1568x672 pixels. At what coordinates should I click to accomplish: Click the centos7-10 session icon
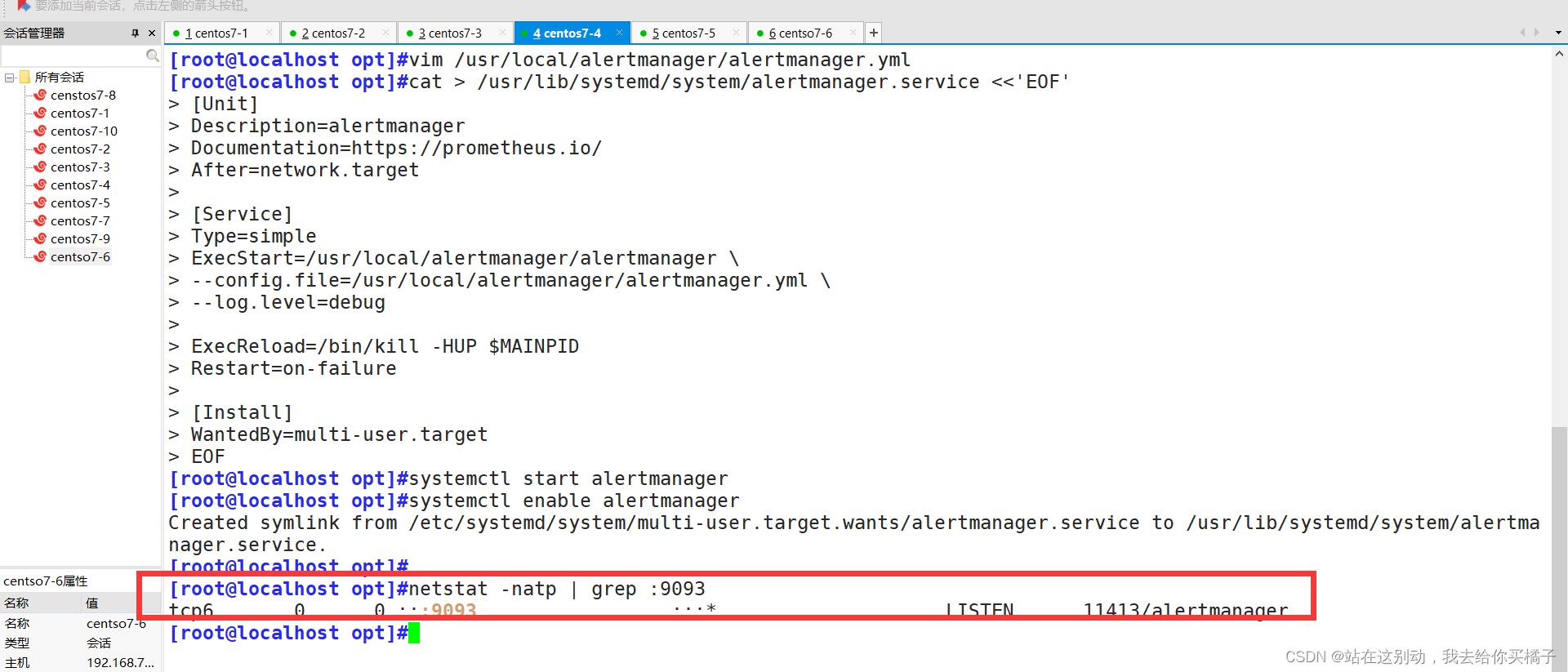click(40, 131)
